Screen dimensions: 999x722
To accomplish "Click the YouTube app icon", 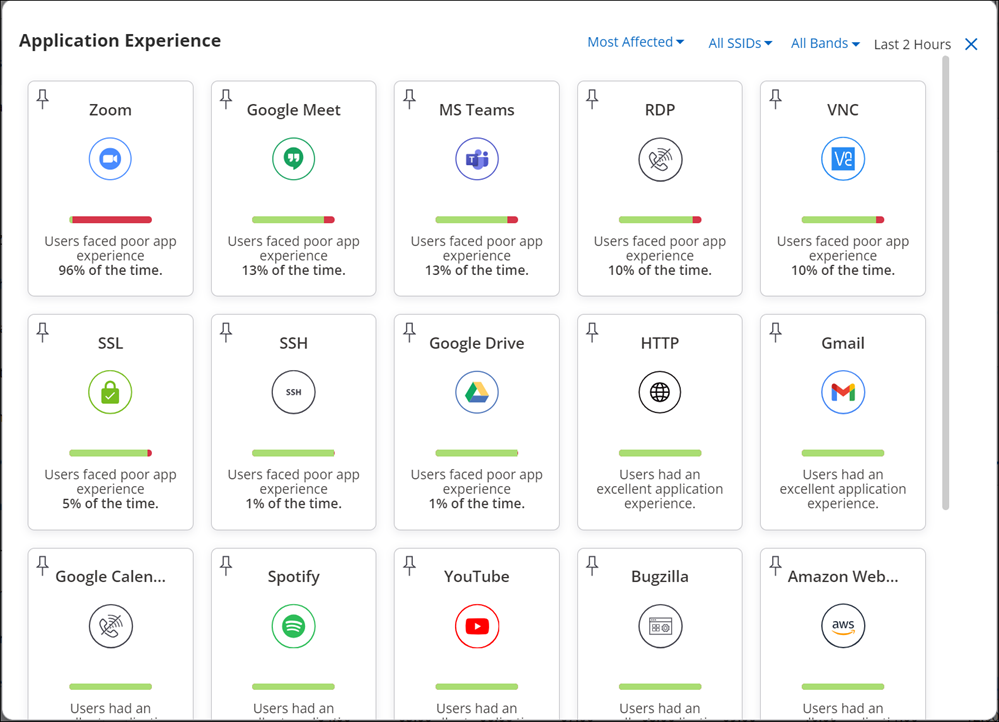I will click(x=477, y=626).
